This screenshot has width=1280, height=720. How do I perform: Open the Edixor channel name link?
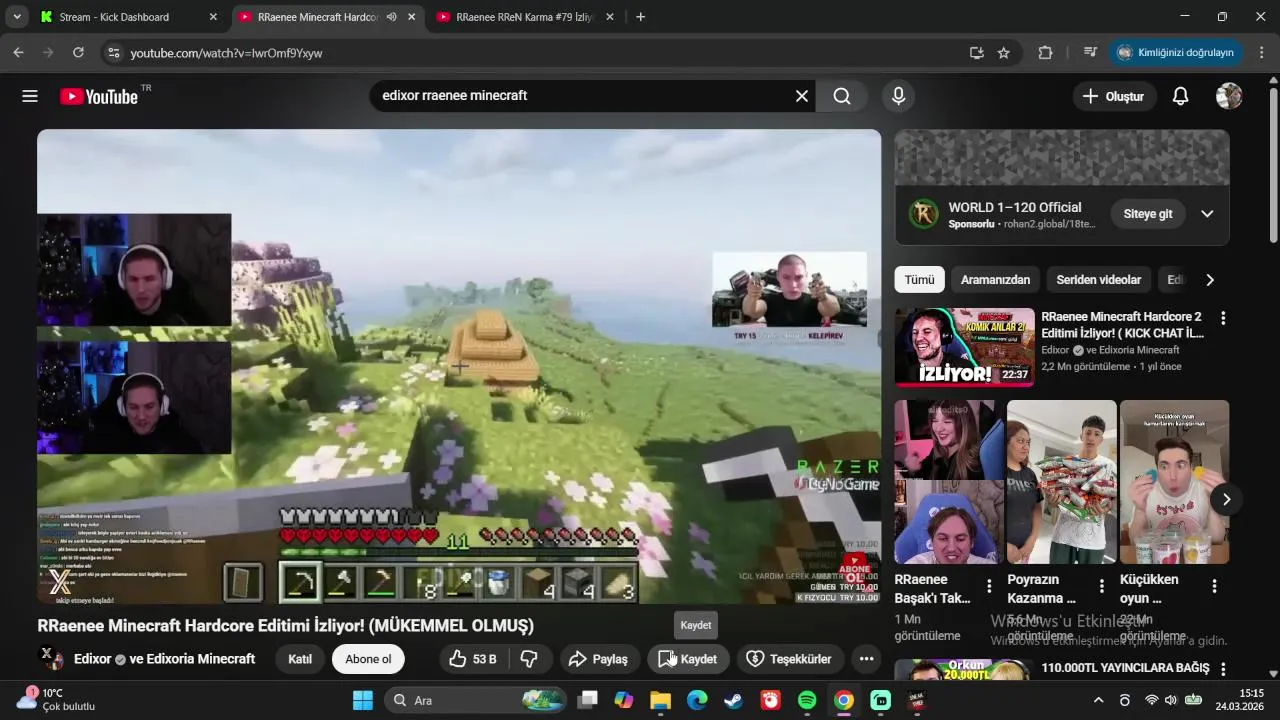point(92,659)
